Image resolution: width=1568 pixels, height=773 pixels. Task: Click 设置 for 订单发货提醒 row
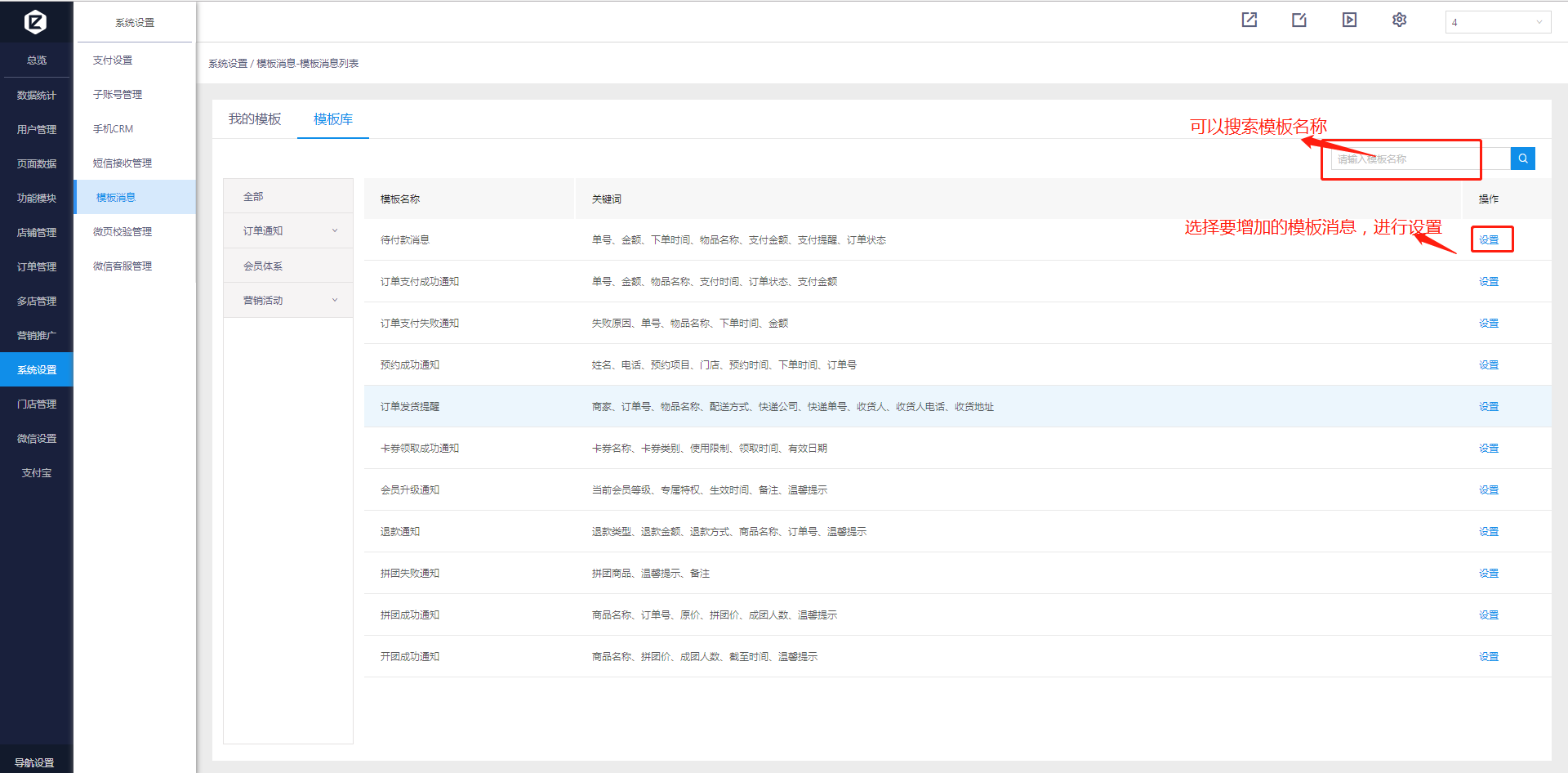click(x=1488, y=407)
